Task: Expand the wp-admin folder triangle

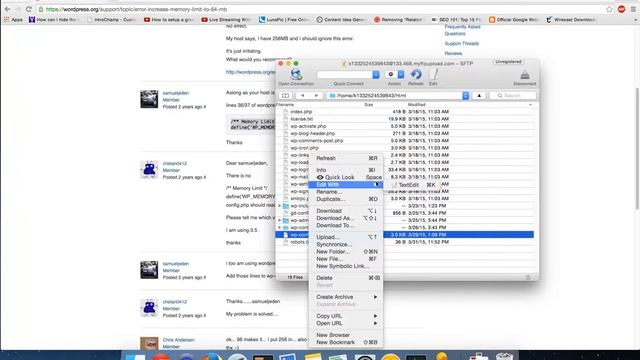Action: tap(280, 220)
